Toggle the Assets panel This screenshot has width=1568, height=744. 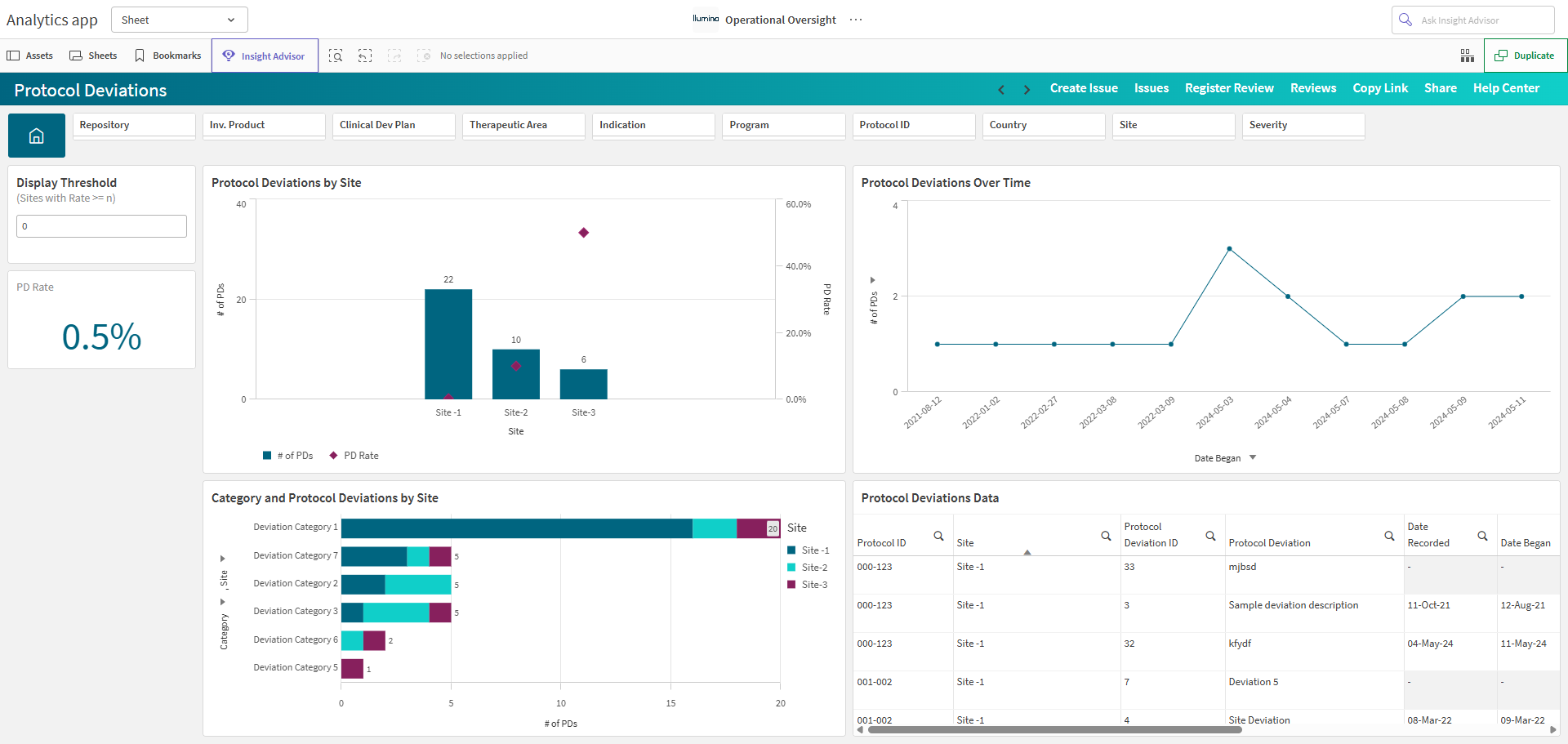tap(30, 56)
